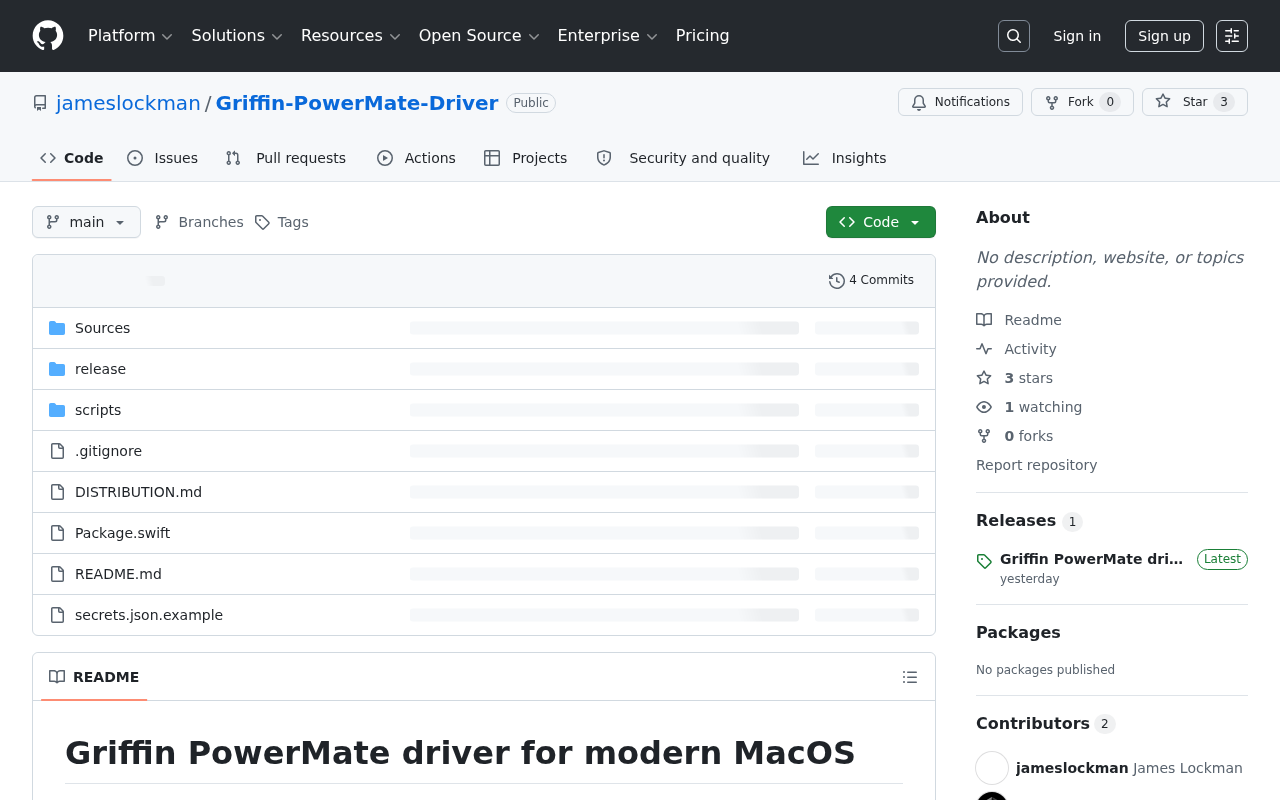Open the Packages heading link
Viewport: 1280px width, 800px height.
pyautogui.click(x=1018, y=633)
